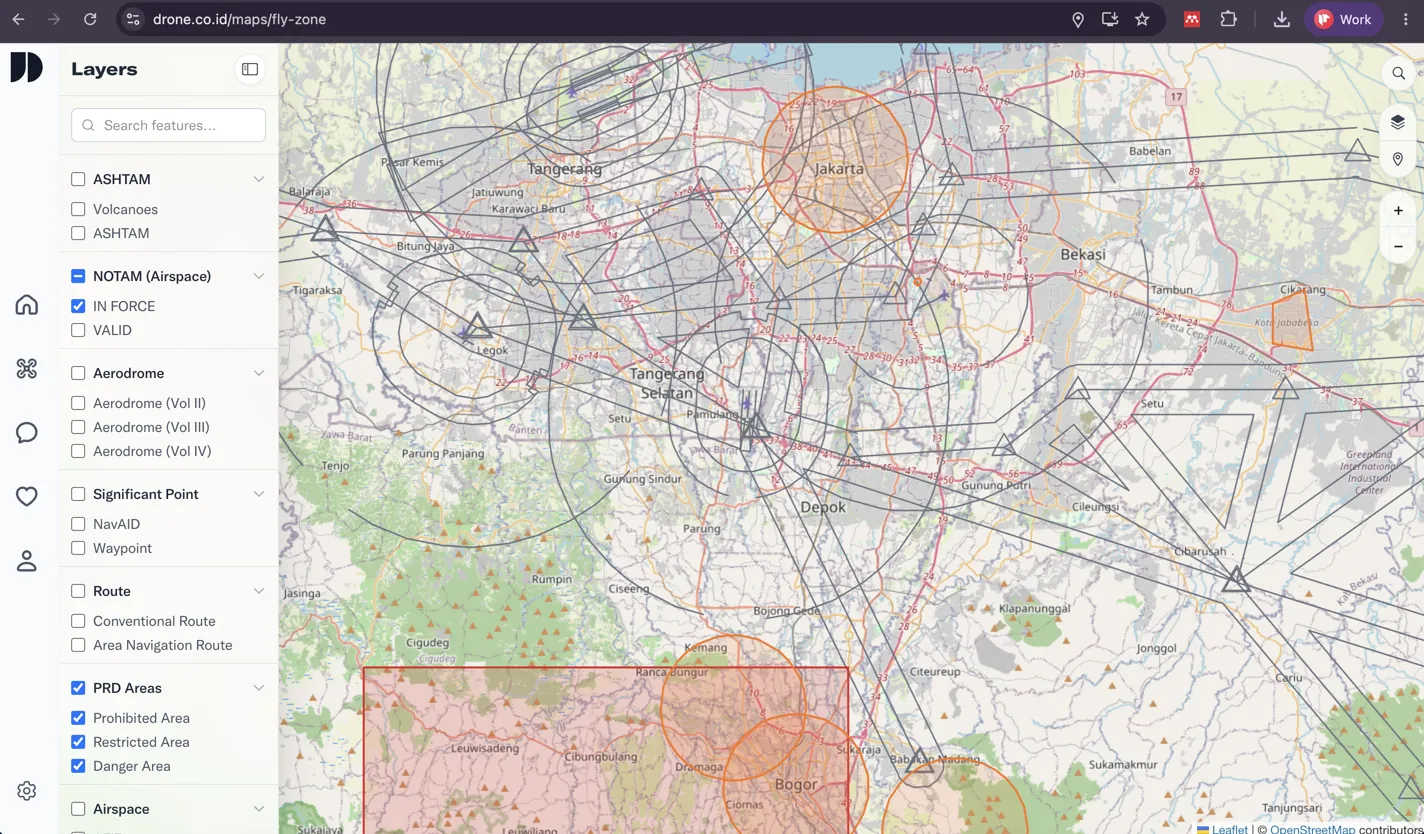Click the site information icon in address bar
This screenshot has height=834, width=1425.
(133, 19)
